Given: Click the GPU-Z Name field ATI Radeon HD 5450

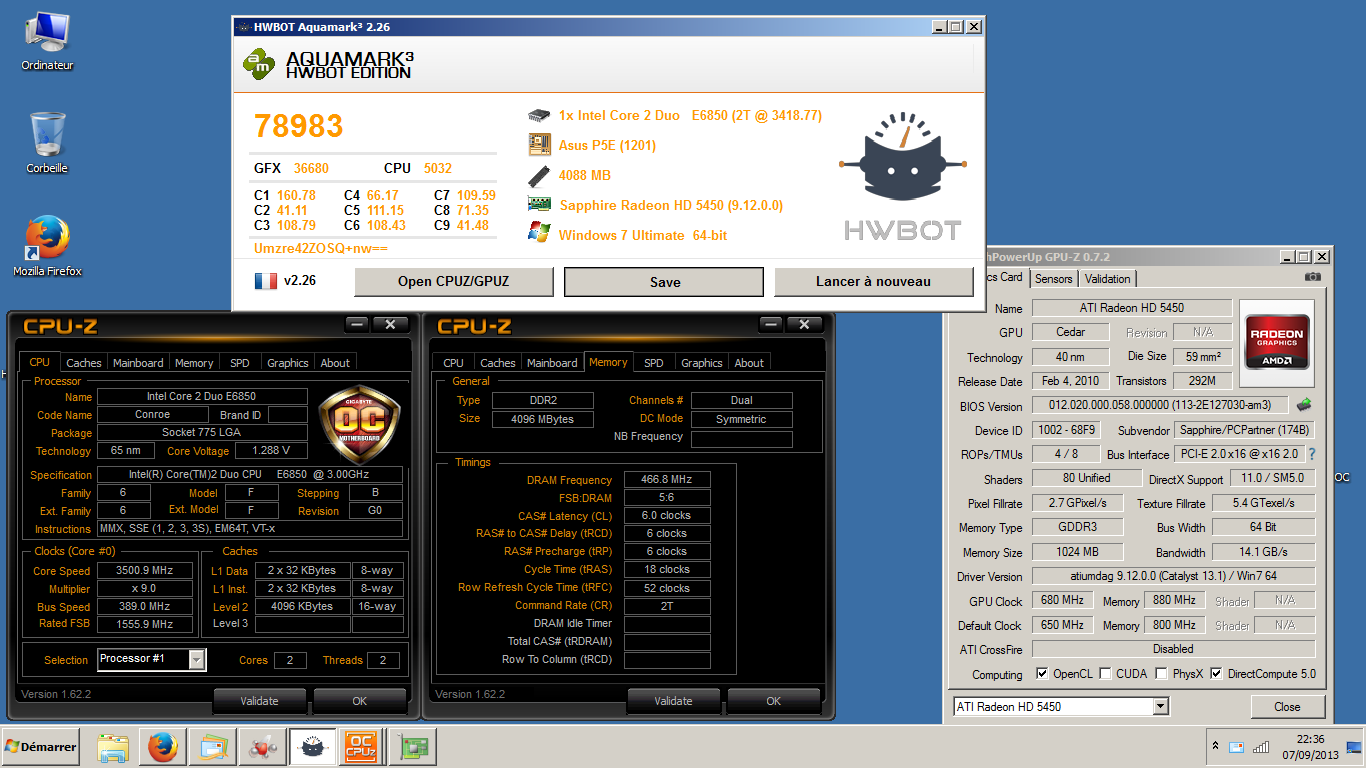Looking at the screenshot, I should click(x=1132, y=308).
